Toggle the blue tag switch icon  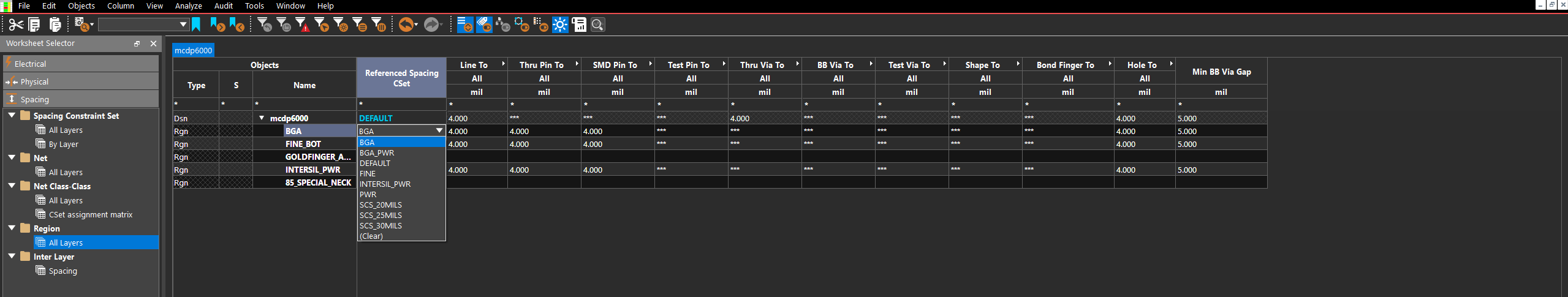click(484, 24)
